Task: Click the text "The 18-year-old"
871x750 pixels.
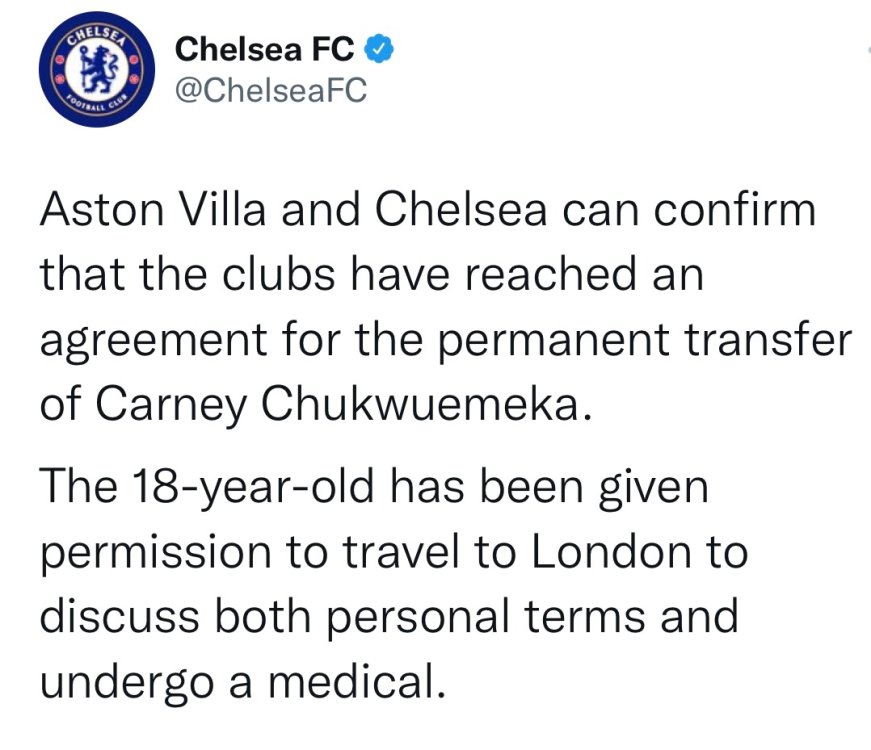Action: (x=208, y=490)
